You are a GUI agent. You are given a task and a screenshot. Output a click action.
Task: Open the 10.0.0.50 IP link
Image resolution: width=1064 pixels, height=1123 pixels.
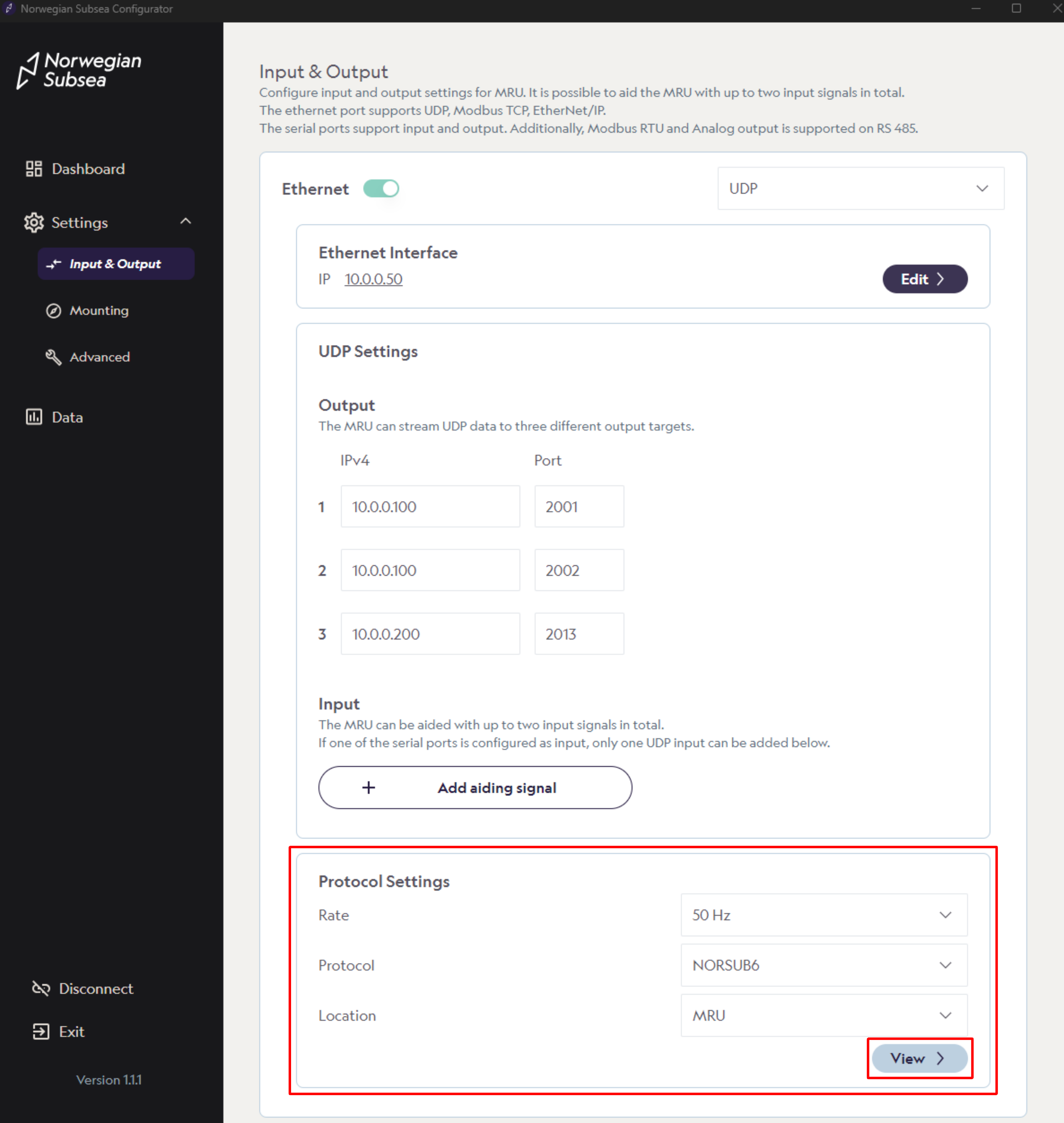pyautogui.click(x=373, y=279)
